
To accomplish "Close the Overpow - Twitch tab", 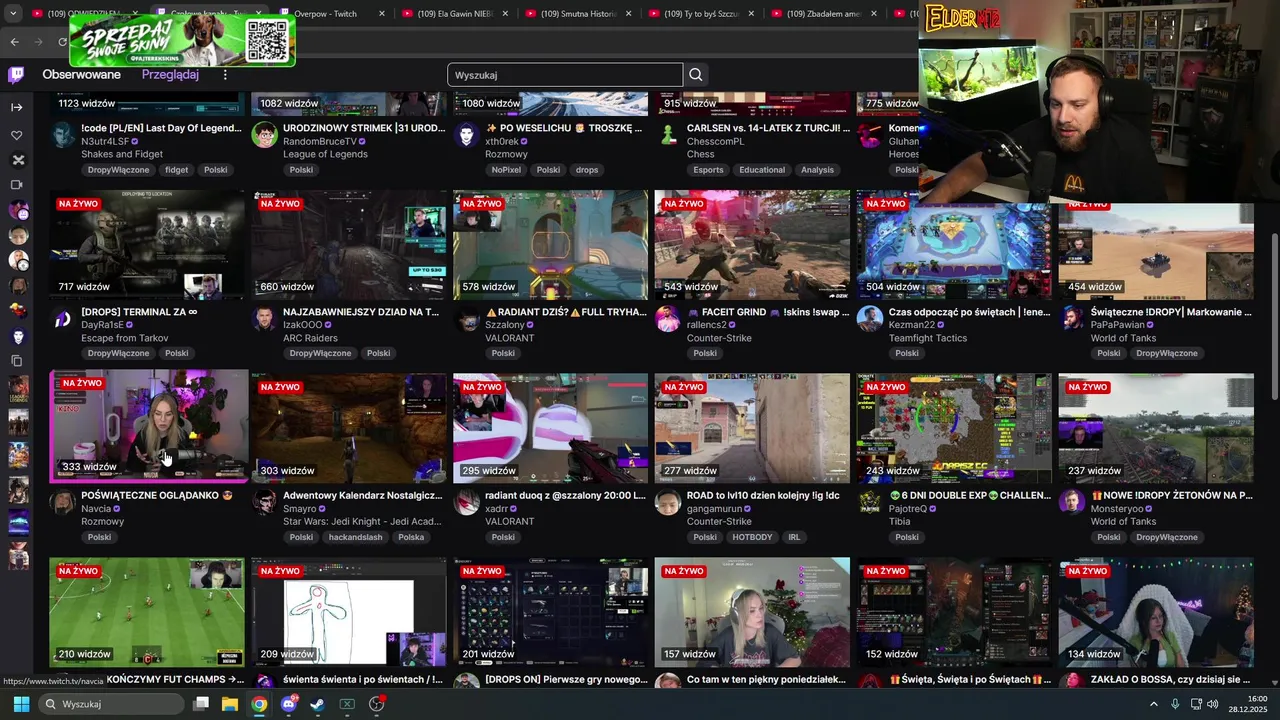I will (381, 14).
